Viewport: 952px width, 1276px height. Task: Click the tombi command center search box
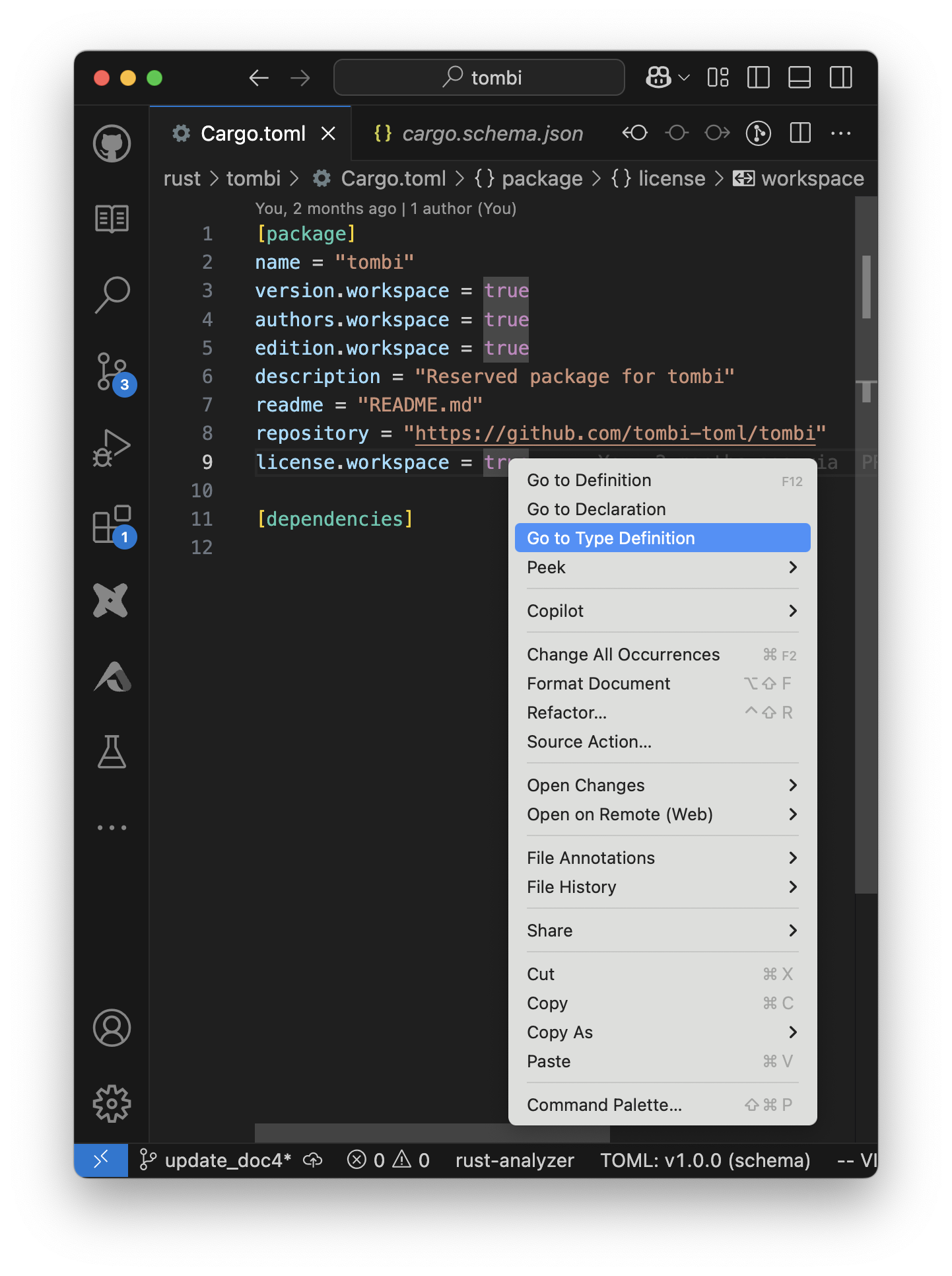[x=479, y=77]
